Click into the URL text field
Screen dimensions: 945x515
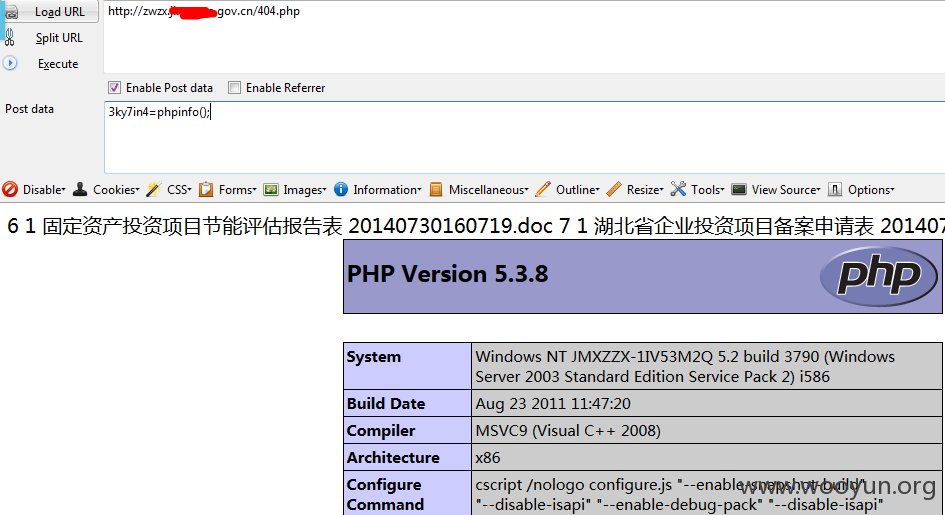[524, 37]
